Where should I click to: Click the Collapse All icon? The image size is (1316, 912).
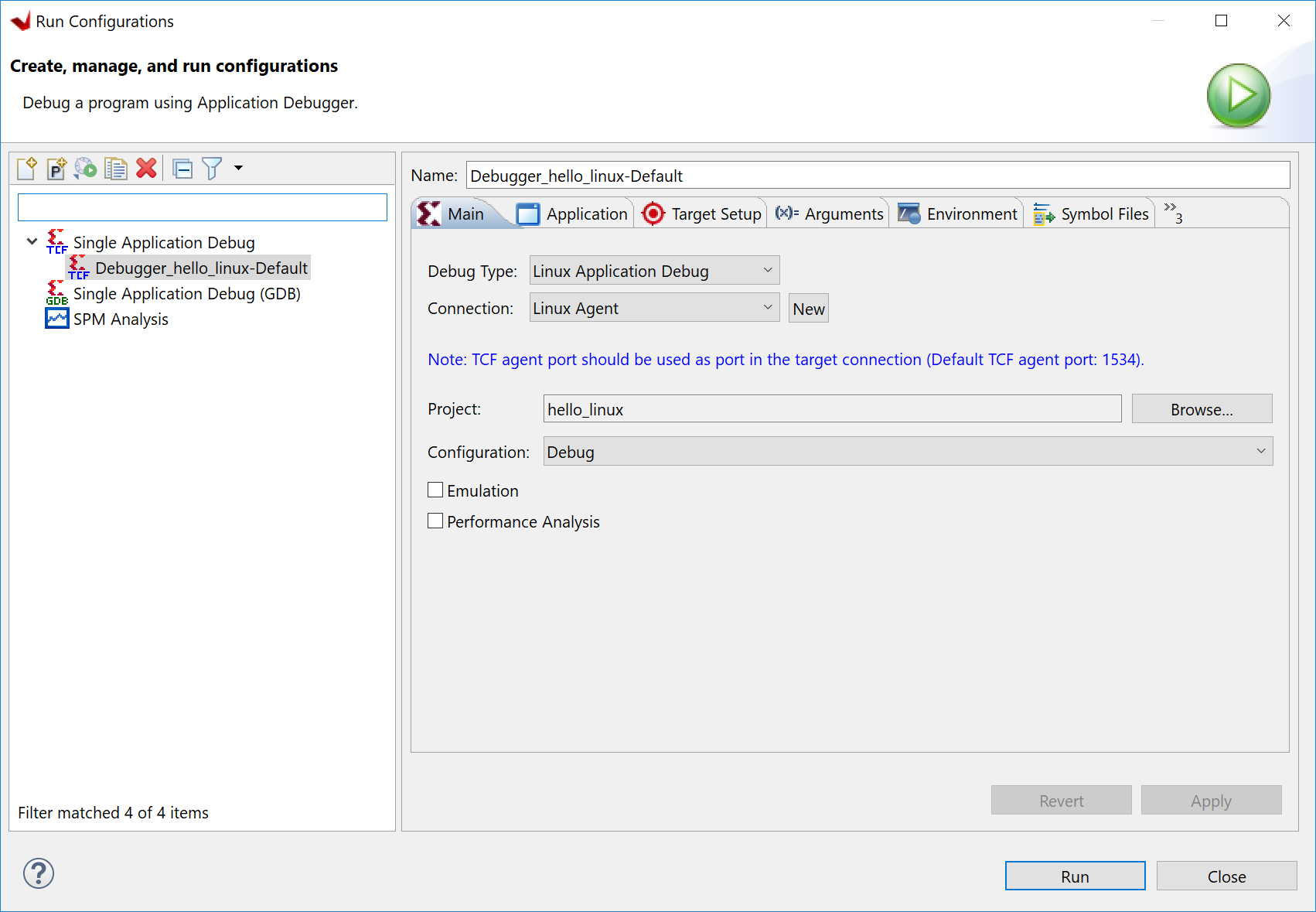(183, 168)
